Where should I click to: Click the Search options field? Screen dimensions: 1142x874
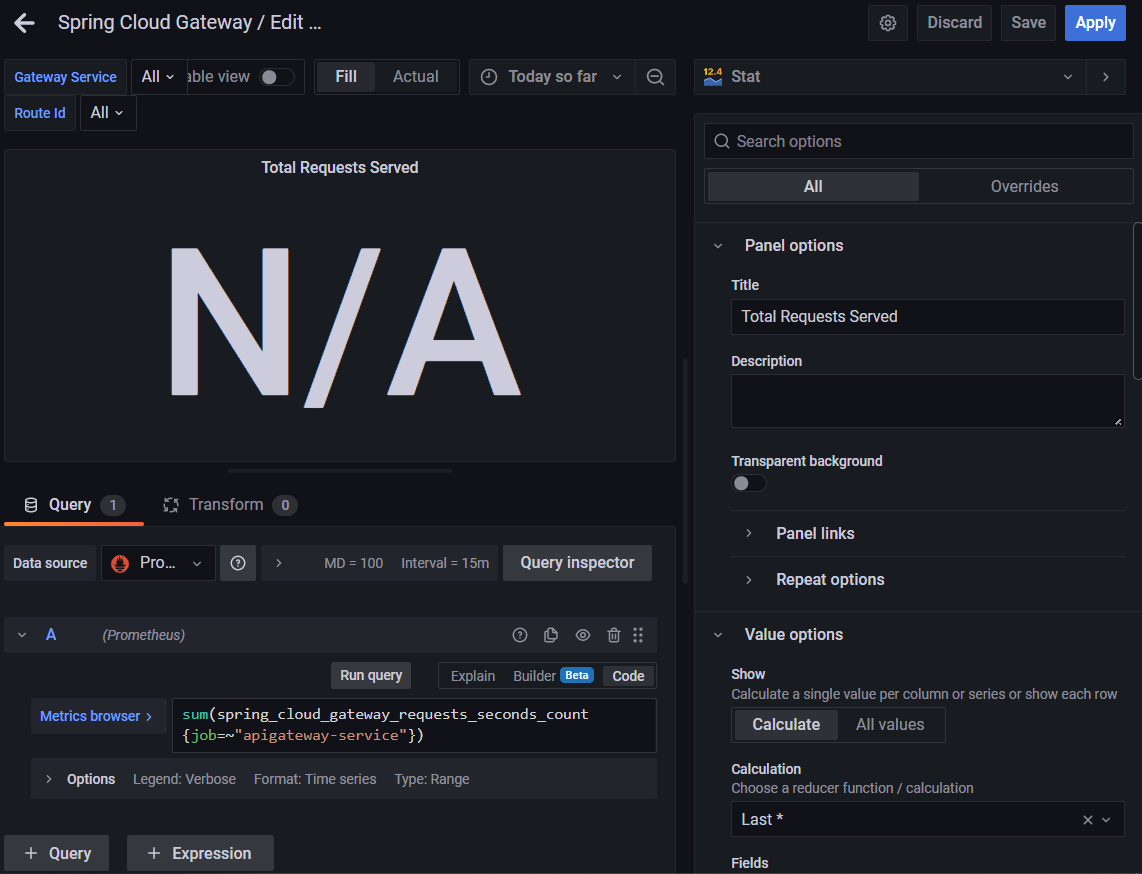918,141
